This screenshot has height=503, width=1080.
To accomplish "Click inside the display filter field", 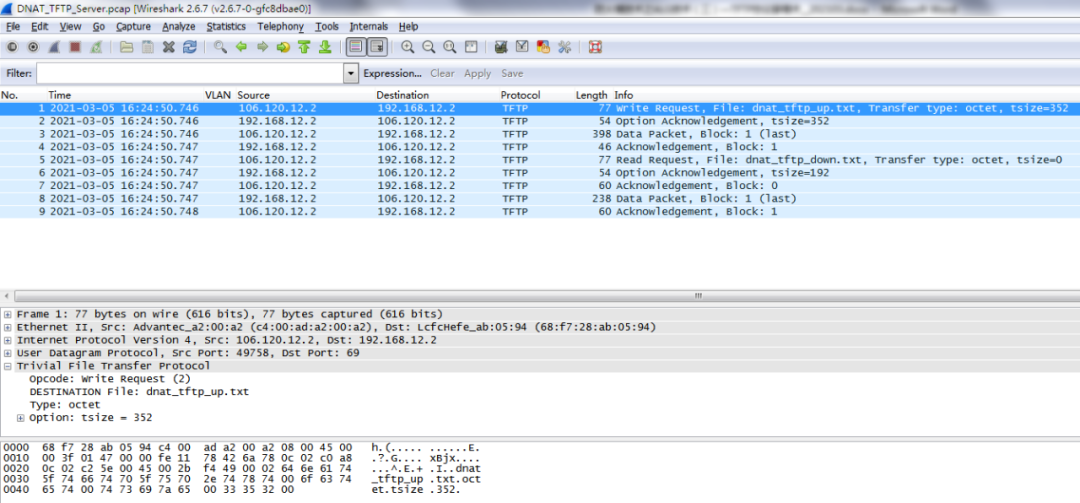I will (190, 73).
